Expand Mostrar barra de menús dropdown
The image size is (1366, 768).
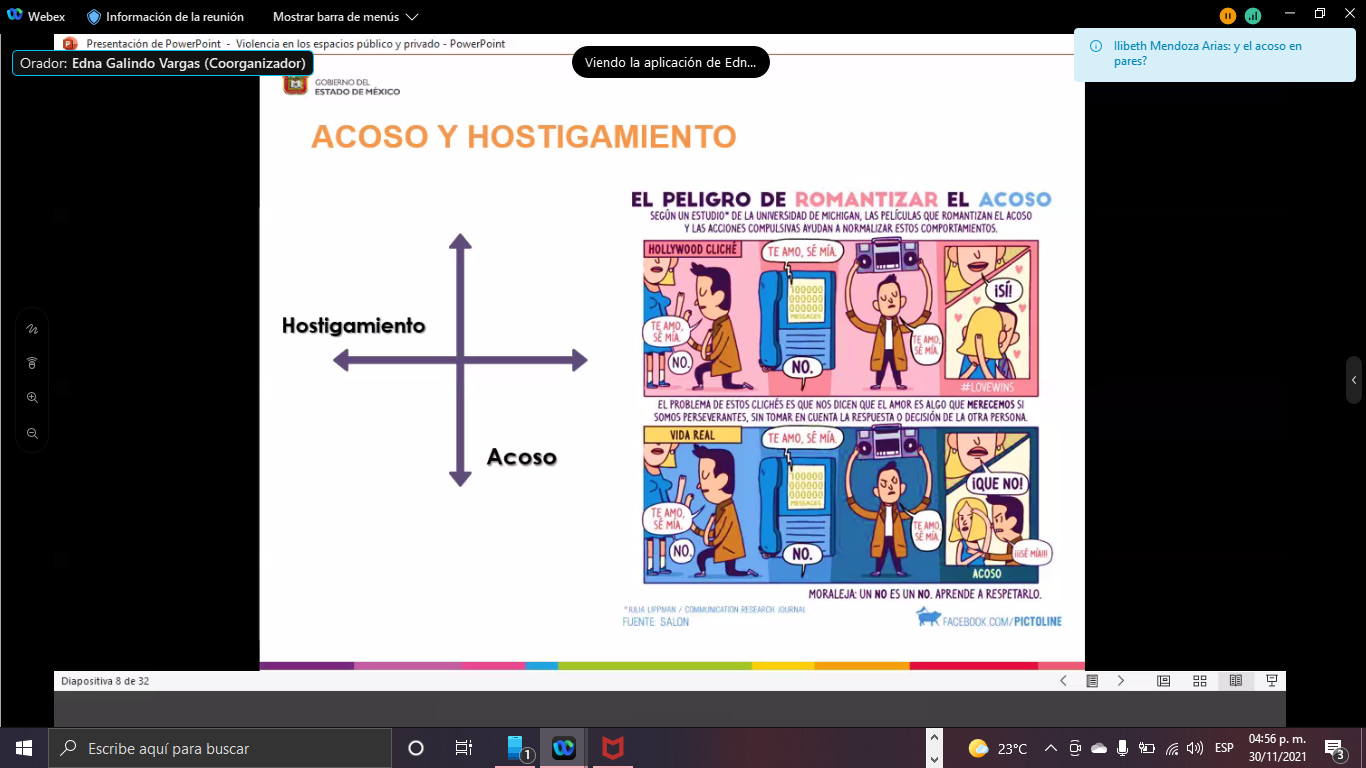point(346,17)
